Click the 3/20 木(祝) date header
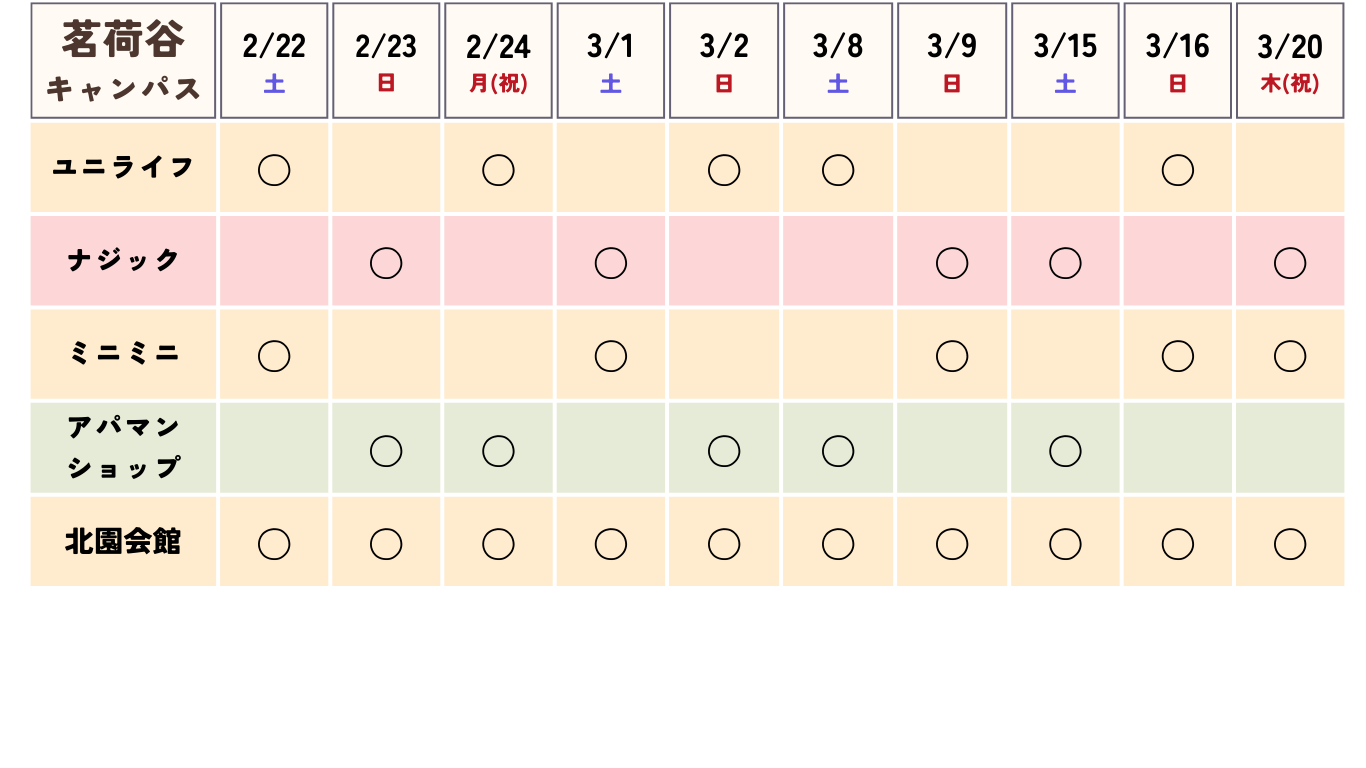1366x768 pixels. [1290, 61]
